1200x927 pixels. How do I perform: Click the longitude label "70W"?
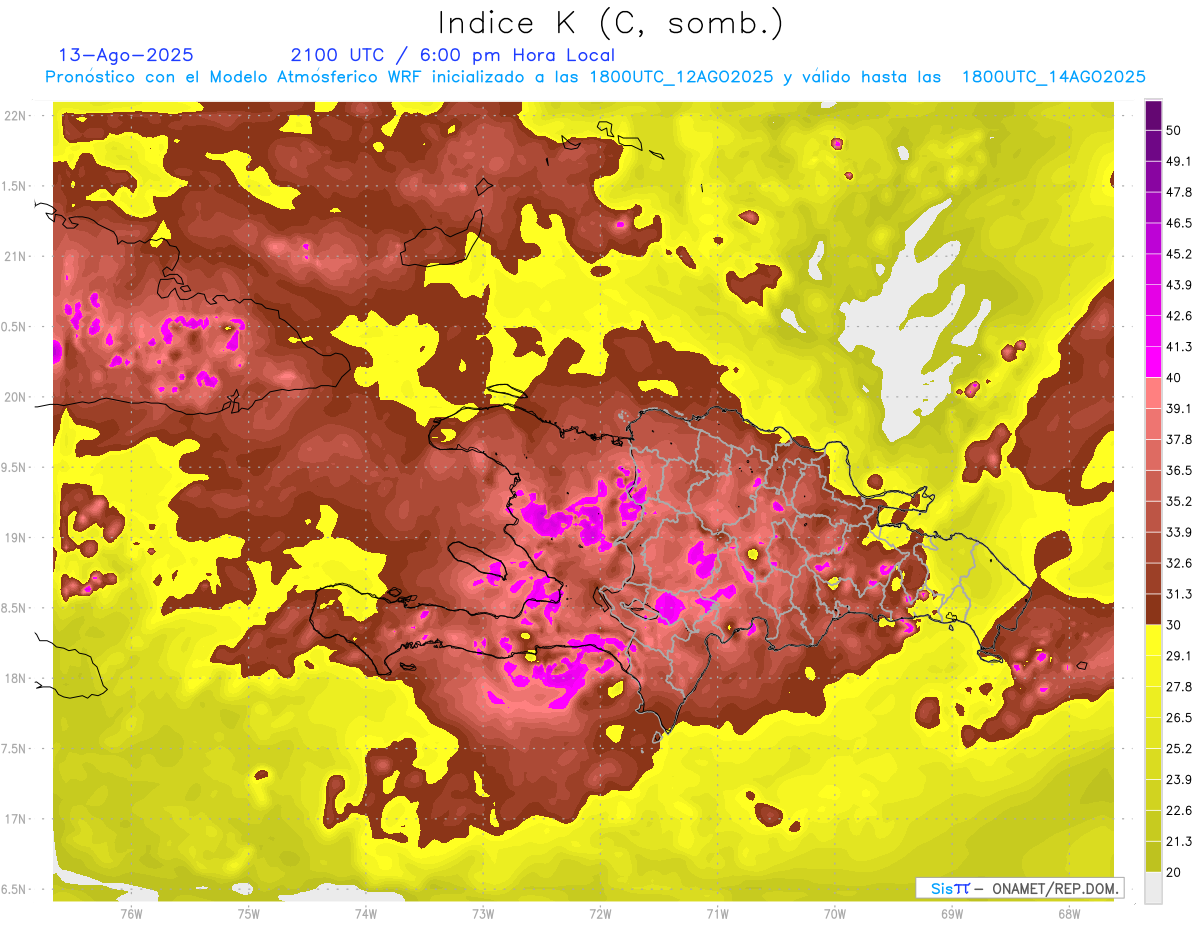pos(835,913)
